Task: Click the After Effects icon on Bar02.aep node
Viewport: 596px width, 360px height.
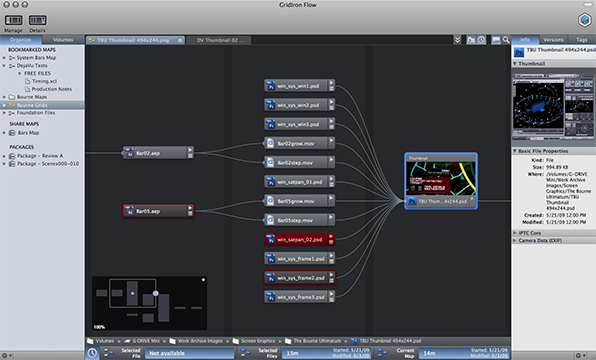Action: 129,153
